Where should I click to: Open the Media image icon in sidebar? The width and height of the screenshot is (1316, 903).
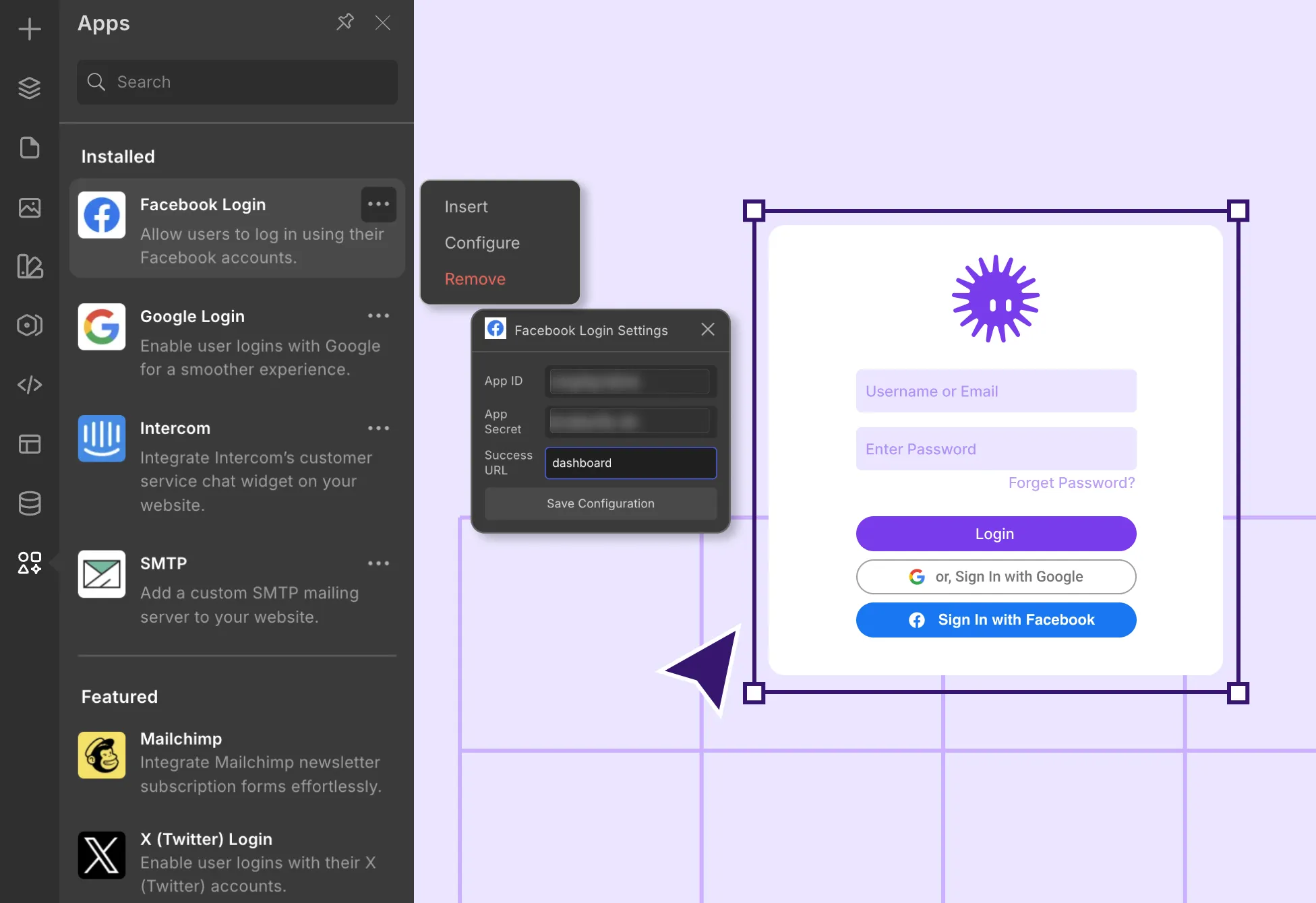(30, 208)
